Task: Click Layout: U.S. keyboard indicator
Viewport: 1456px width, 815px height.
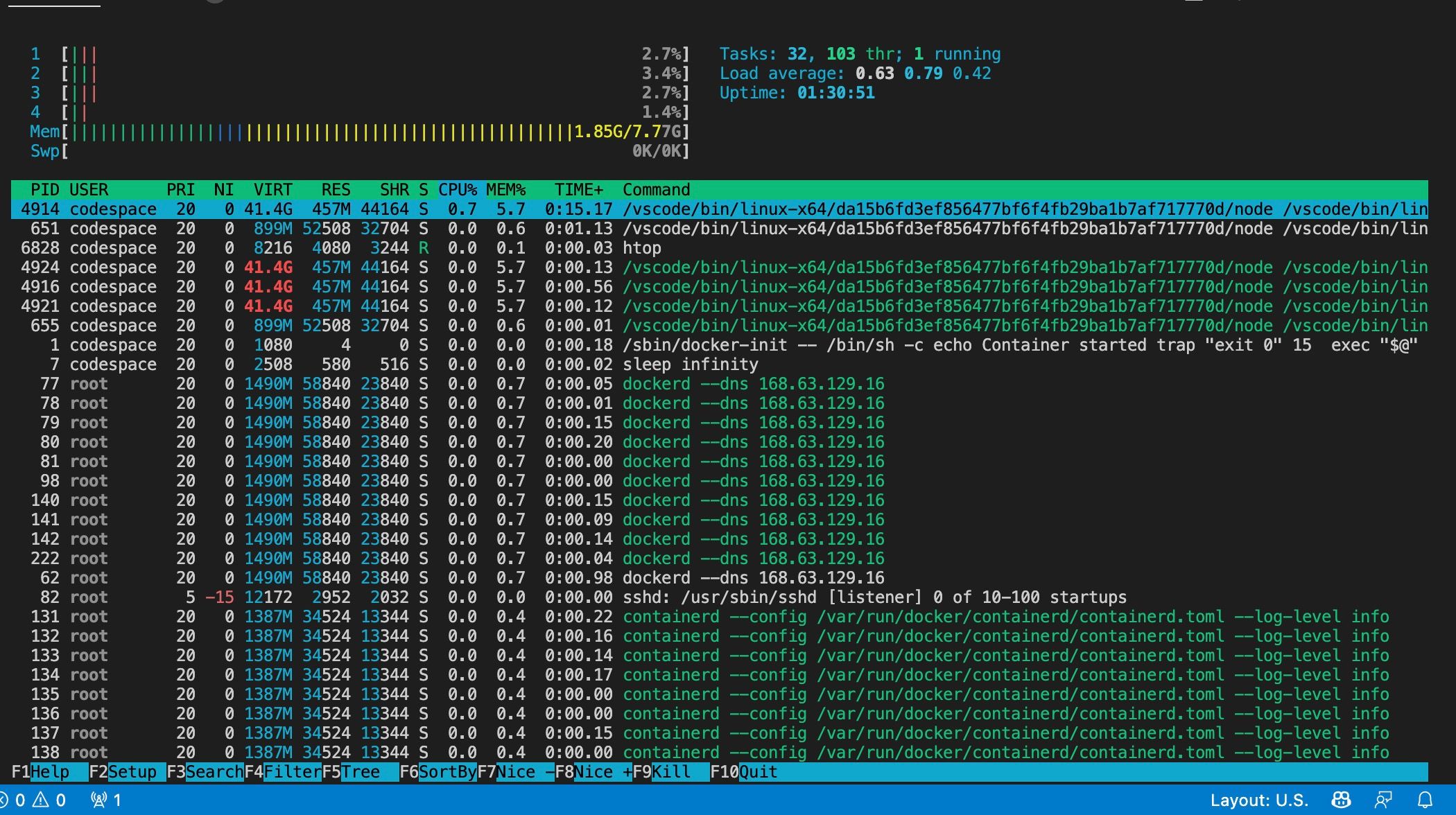Action: click(x=1258, y=800)
